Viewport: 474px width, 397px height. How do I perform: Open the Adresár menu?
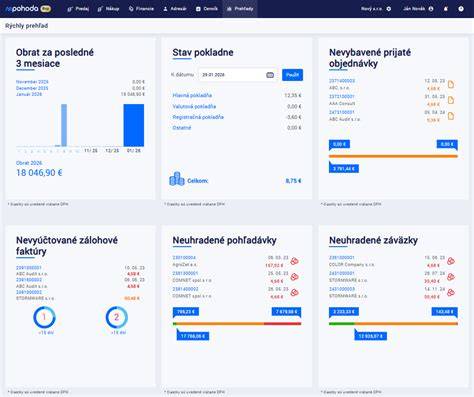175,9
